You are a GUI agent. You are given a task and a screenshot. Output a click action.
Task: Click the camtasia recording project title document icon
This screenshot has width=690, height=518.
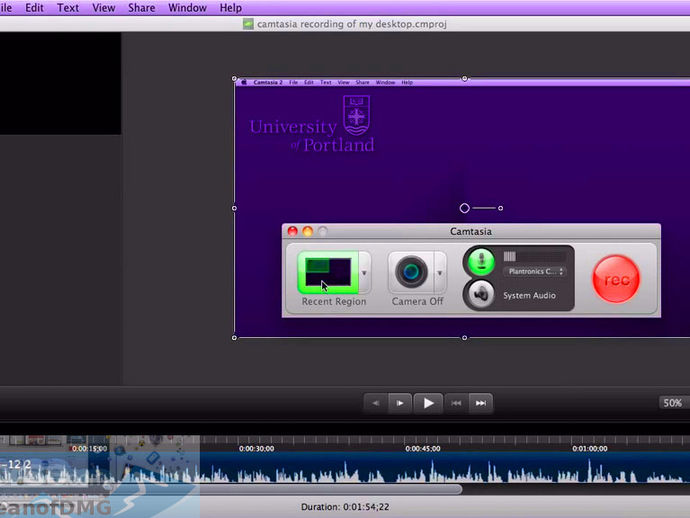coord(248,24)
